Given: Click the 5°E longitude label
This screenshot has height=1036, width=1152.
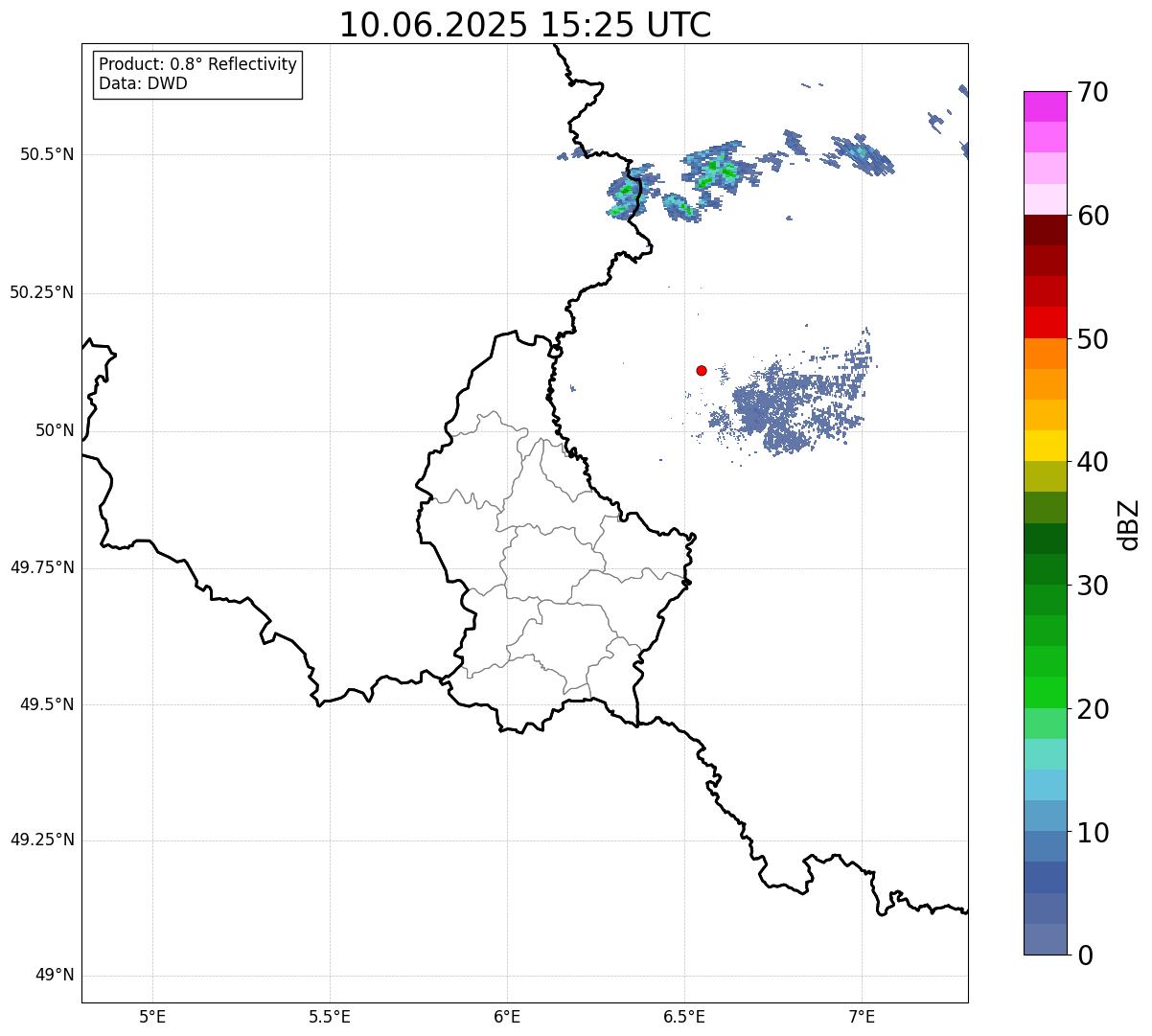Looking at the screenshot, I should pyautogui.click(x=152, y=1017).
